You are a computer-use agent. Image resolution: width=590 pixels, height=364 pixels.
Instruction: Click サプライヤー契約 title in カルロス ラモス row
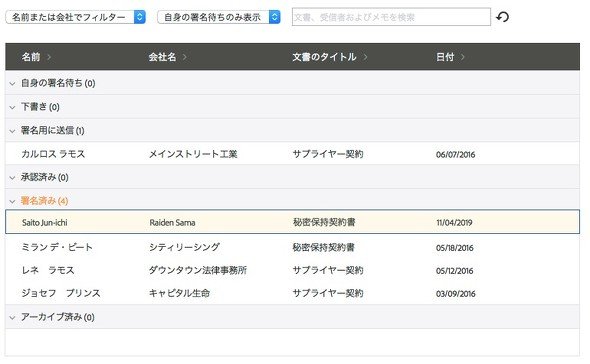point(328,154)
